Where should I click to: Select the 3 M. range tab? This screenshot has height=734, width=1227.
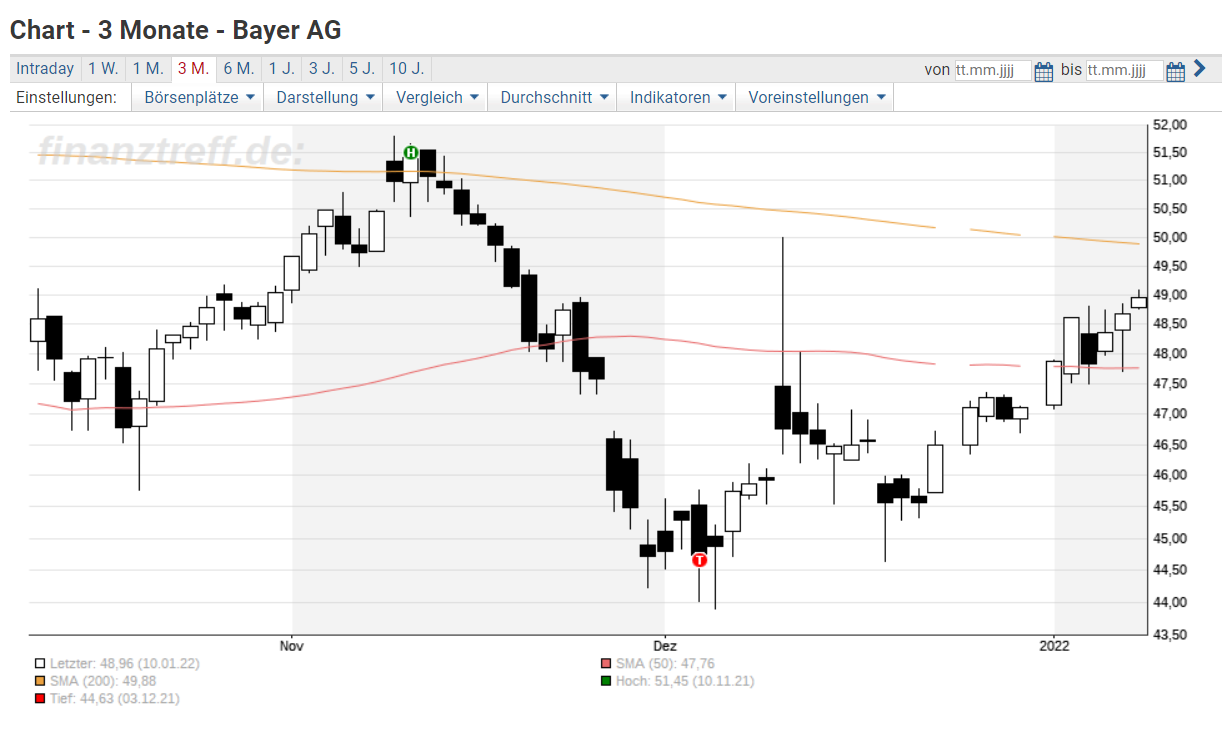point(193,69)
